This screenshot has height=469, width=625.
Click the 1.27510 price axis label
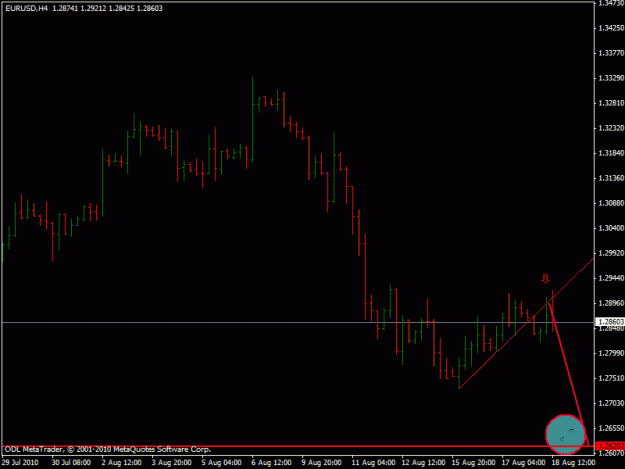[x=611, y=378]
